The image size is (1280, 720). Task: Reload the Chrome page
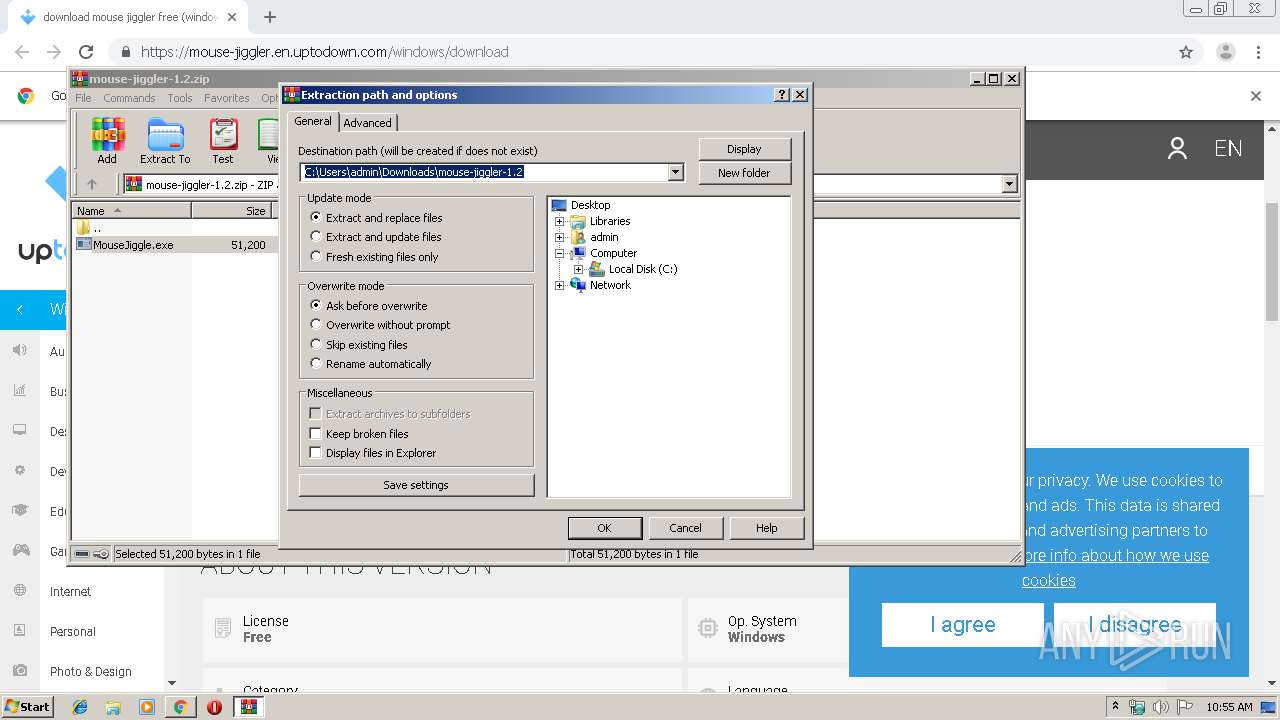[86, 52]
